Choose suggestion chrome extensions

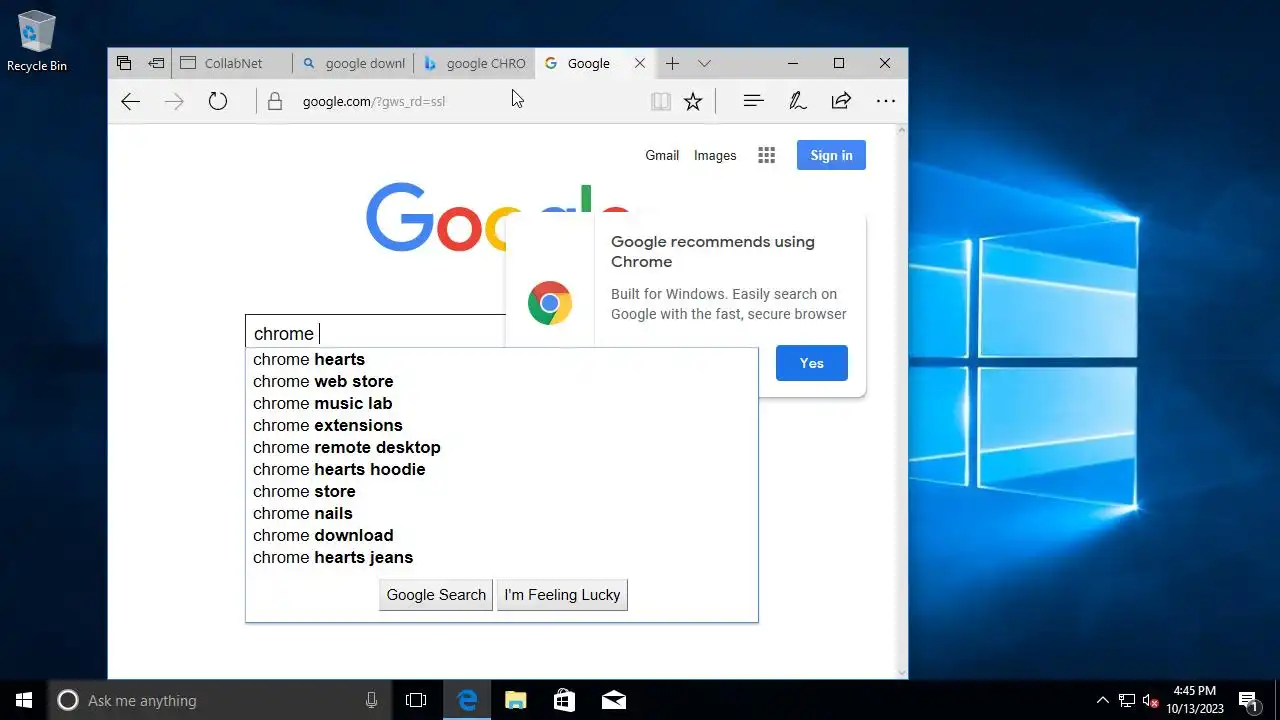(x=502, y=425)
